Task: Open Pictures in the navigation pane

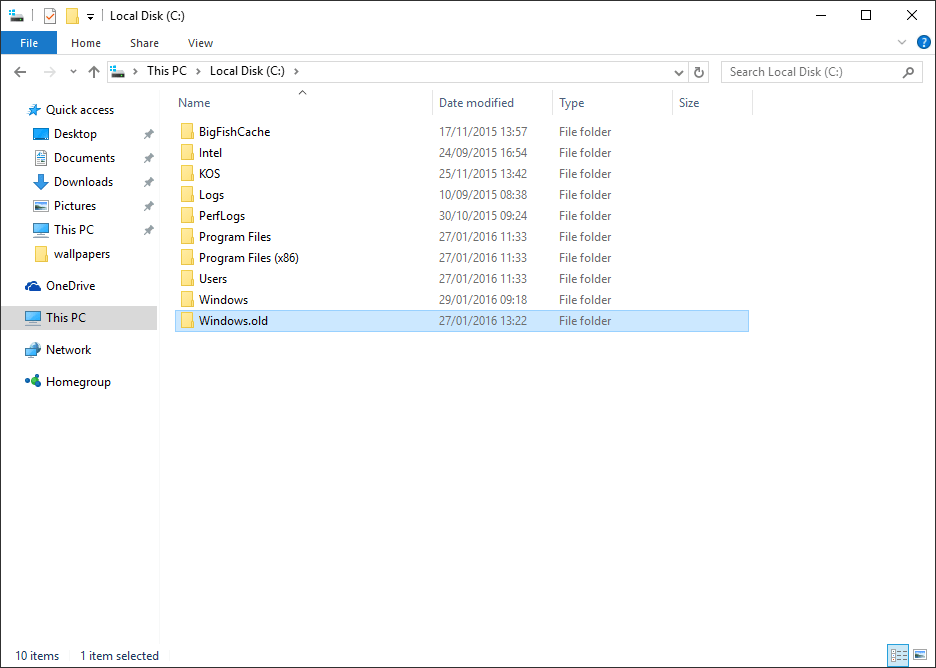Action: (x=75, y=205)
